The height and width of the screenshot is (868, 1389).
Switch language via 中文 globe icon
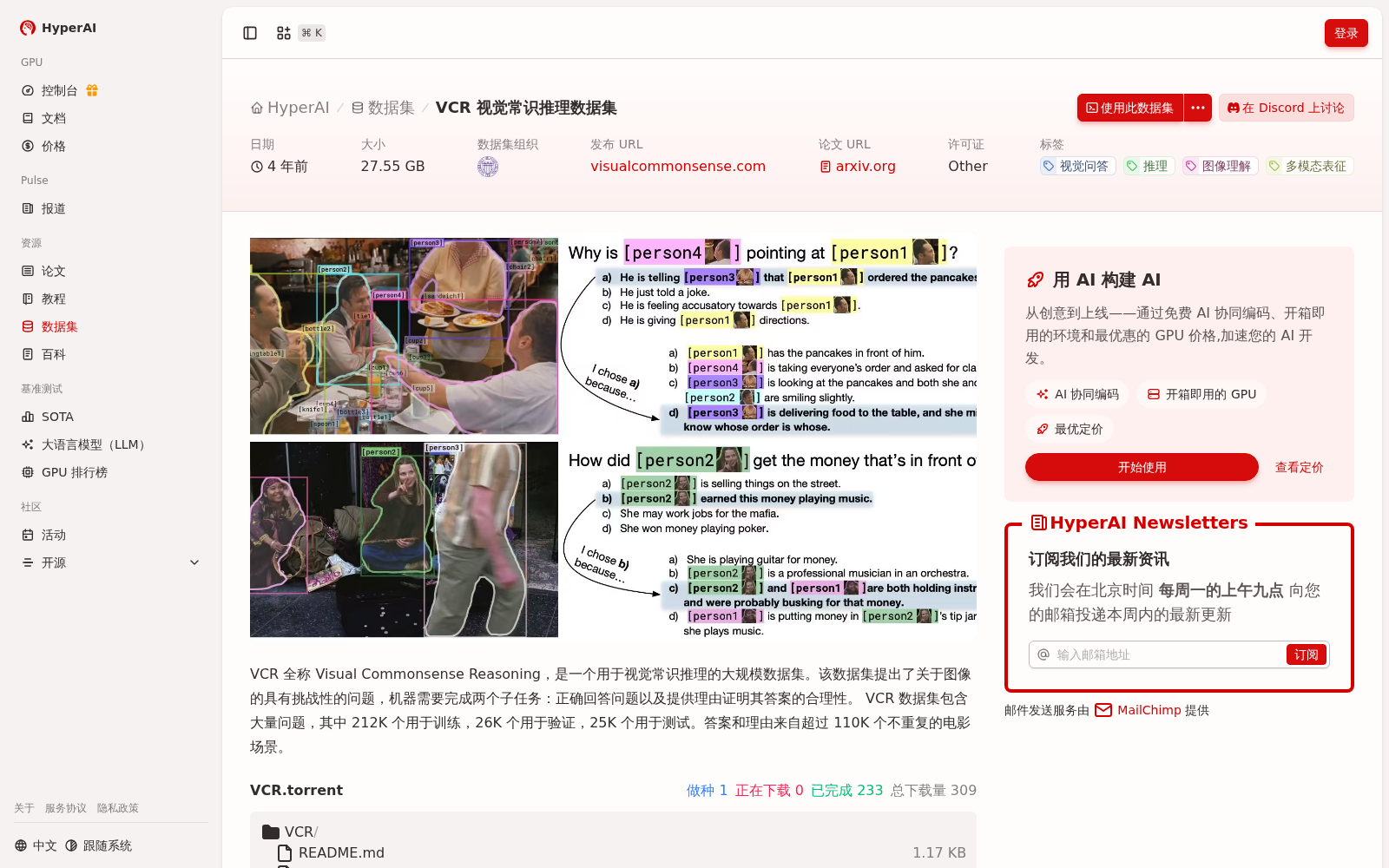coord(36,845)
